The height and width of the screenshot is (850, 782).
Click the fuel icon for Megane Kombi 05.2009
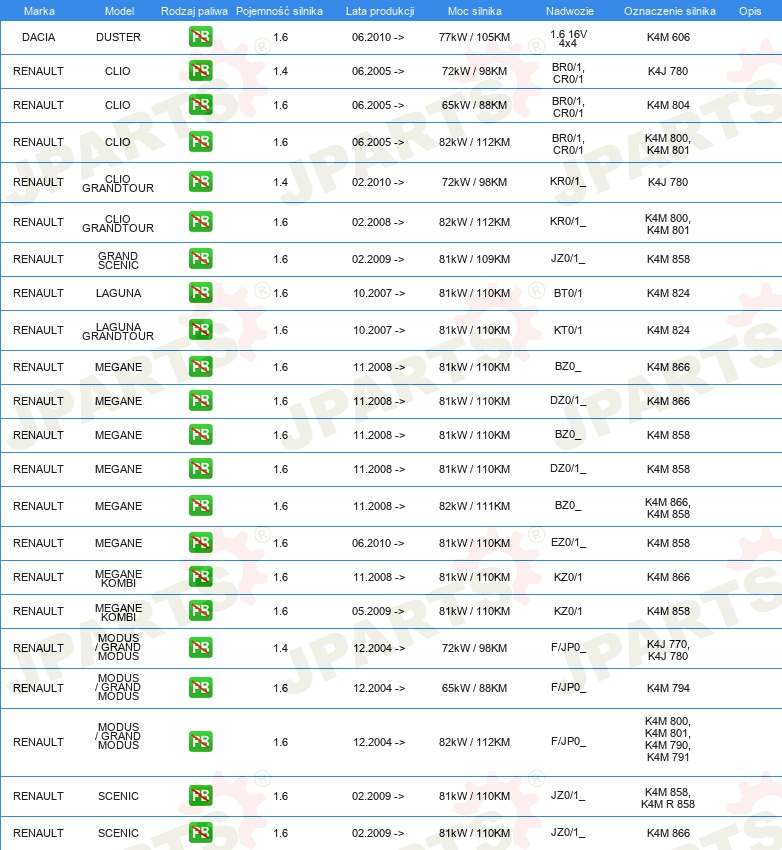tap(201, 611)
